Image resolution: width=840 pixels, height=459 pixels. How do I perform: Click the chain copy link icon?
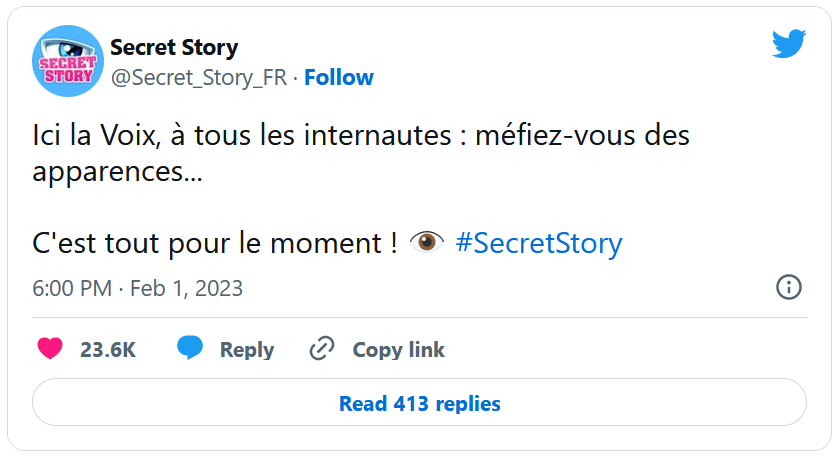pyautogui.click(x=322, y=349)
